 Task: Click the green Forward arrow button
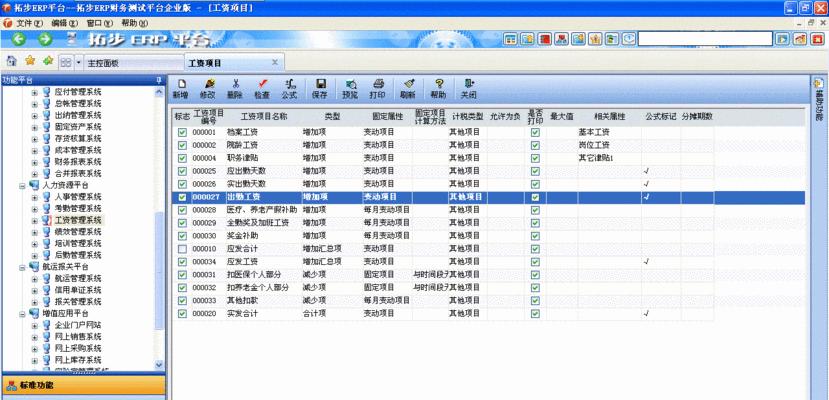pos(45,39)
